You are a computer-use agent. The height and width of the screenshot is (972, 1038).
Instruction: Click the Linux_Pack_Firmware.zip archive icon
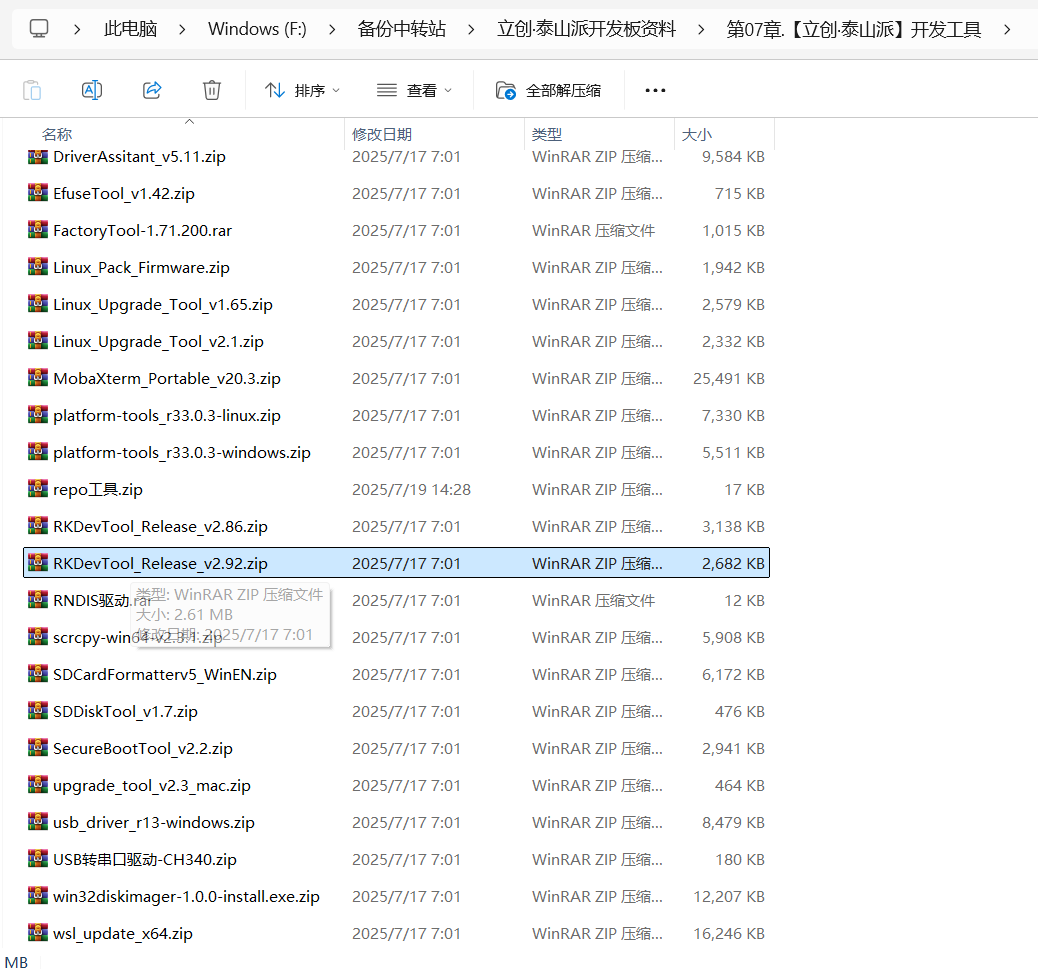click(38, 267)
